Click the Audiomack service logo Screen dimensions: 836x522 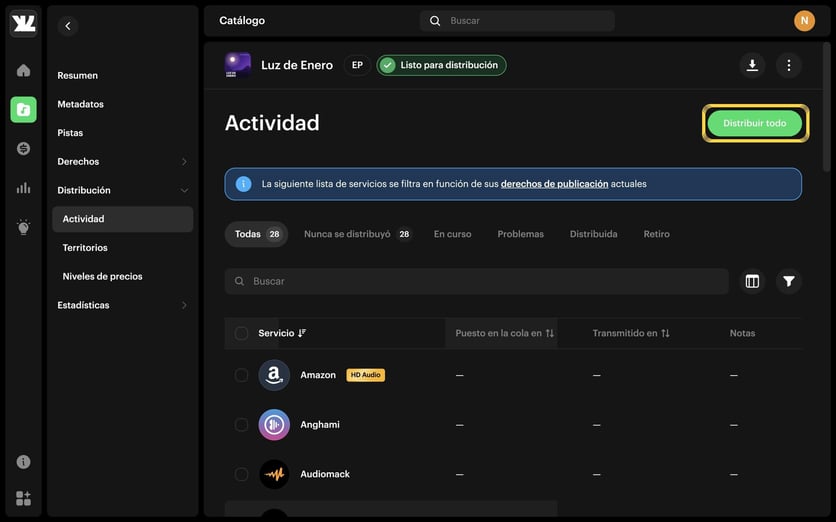click(x=274, y=474)
